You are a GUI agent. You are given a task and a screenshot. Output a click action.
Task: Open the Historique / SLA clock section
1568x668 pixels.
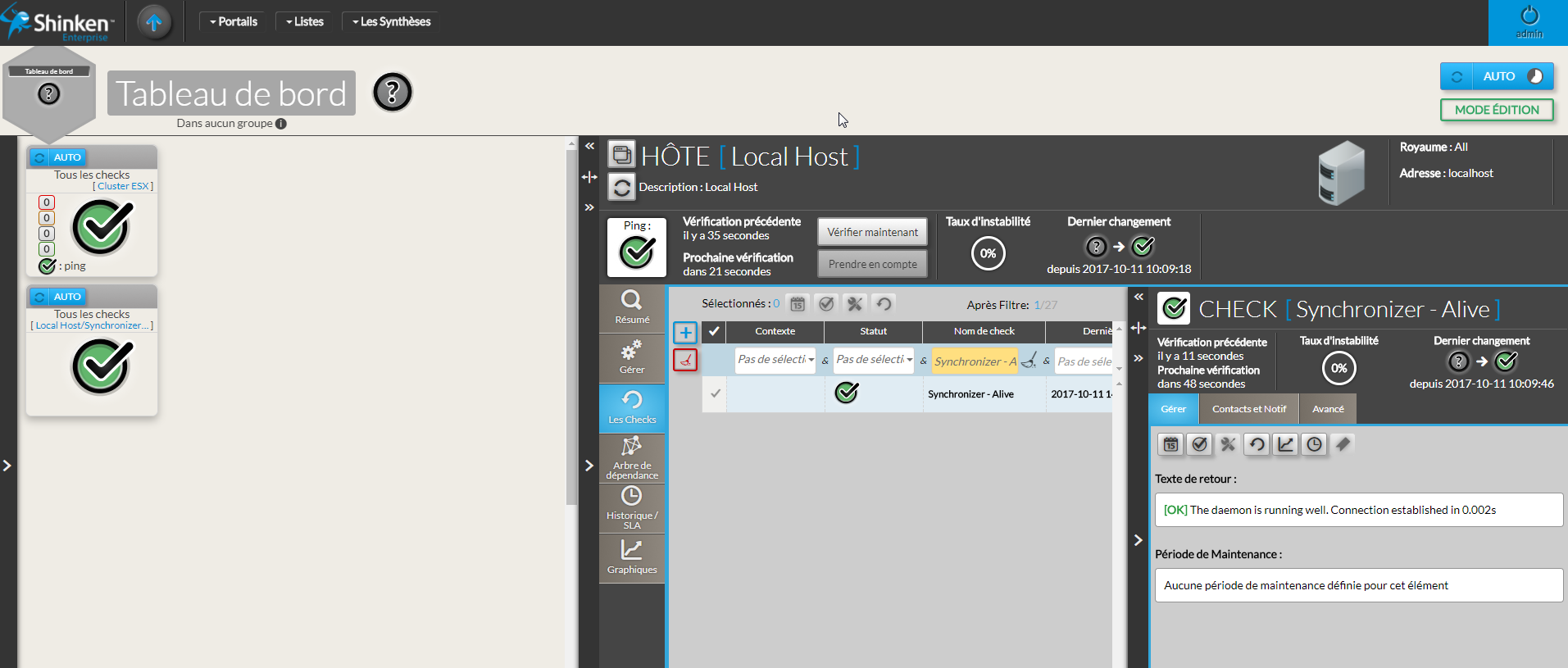631,507
